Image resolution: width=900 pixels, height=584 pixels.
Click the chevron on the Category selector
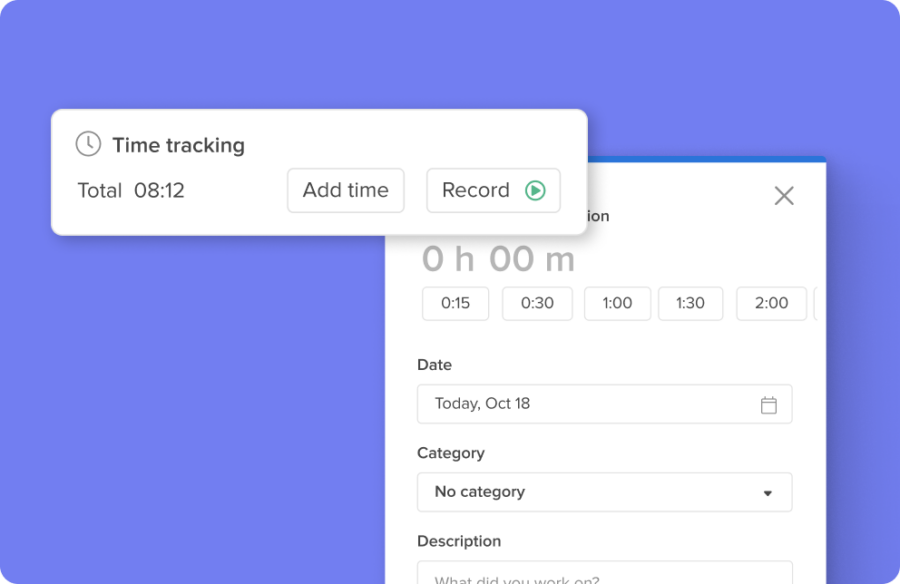tap(767, 492)
